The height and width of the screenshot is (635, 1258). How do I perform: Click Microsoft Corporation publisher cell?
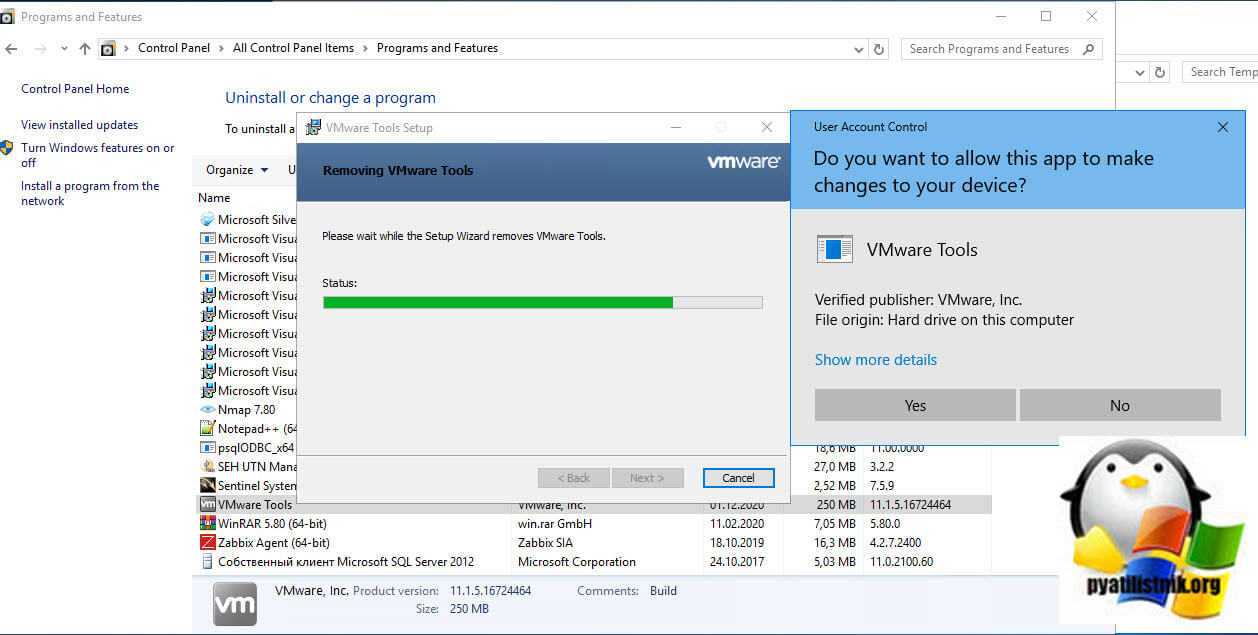click(577, 562)
